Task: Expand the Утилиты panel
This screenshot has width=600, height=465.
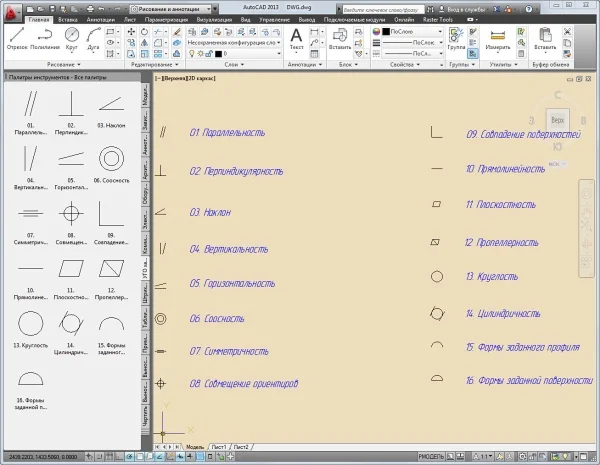Action: click(x=503, y=65)
